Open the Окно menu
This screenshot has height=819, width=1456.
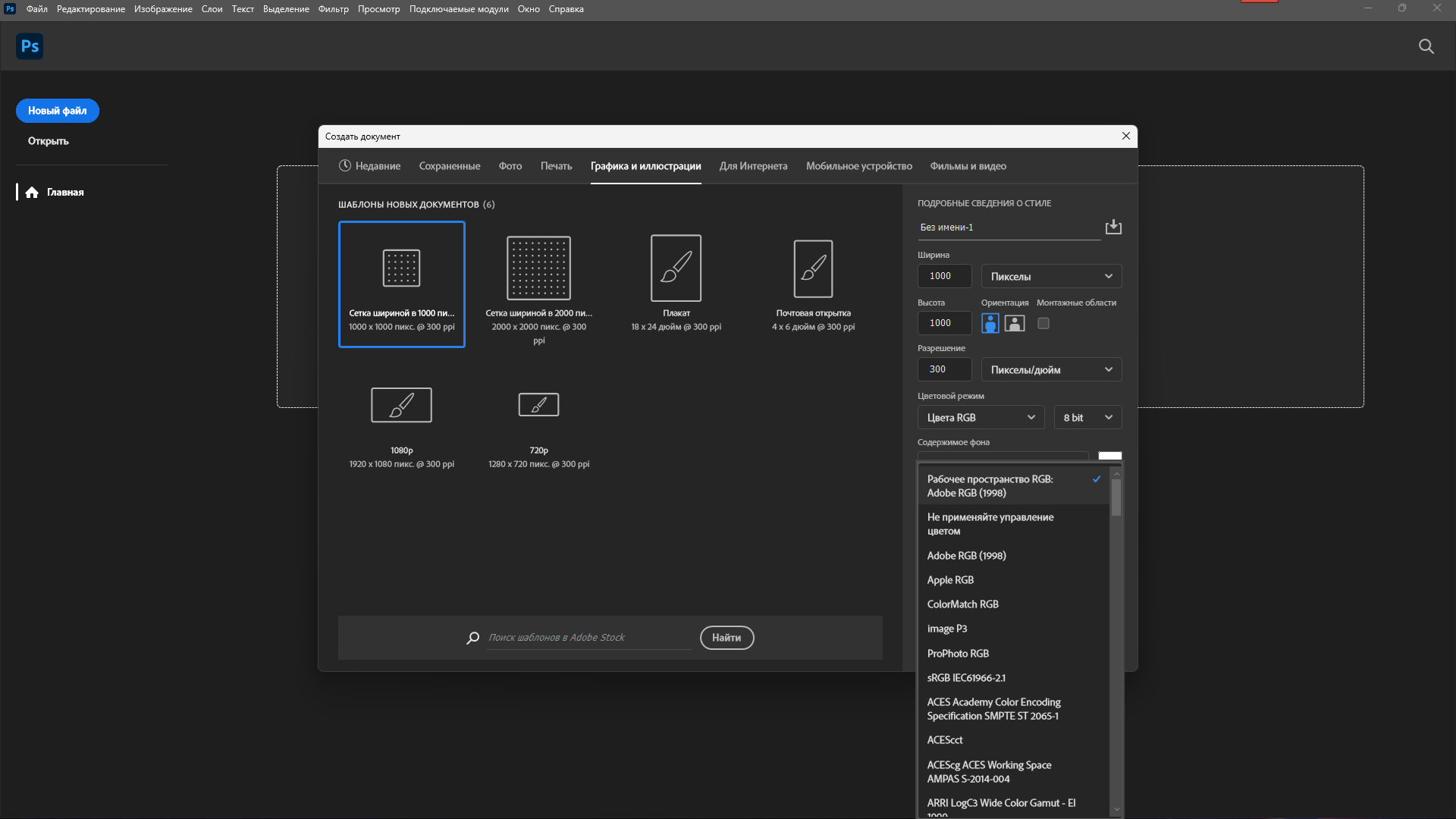pos(529,9)
